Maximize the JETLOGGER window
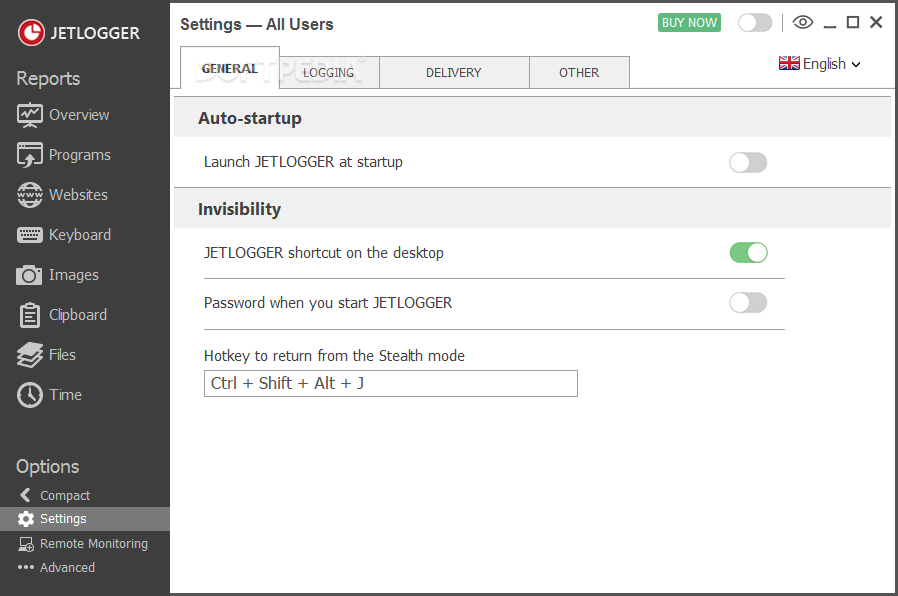Screen dimensions: 898x596 tap(853, 22)
